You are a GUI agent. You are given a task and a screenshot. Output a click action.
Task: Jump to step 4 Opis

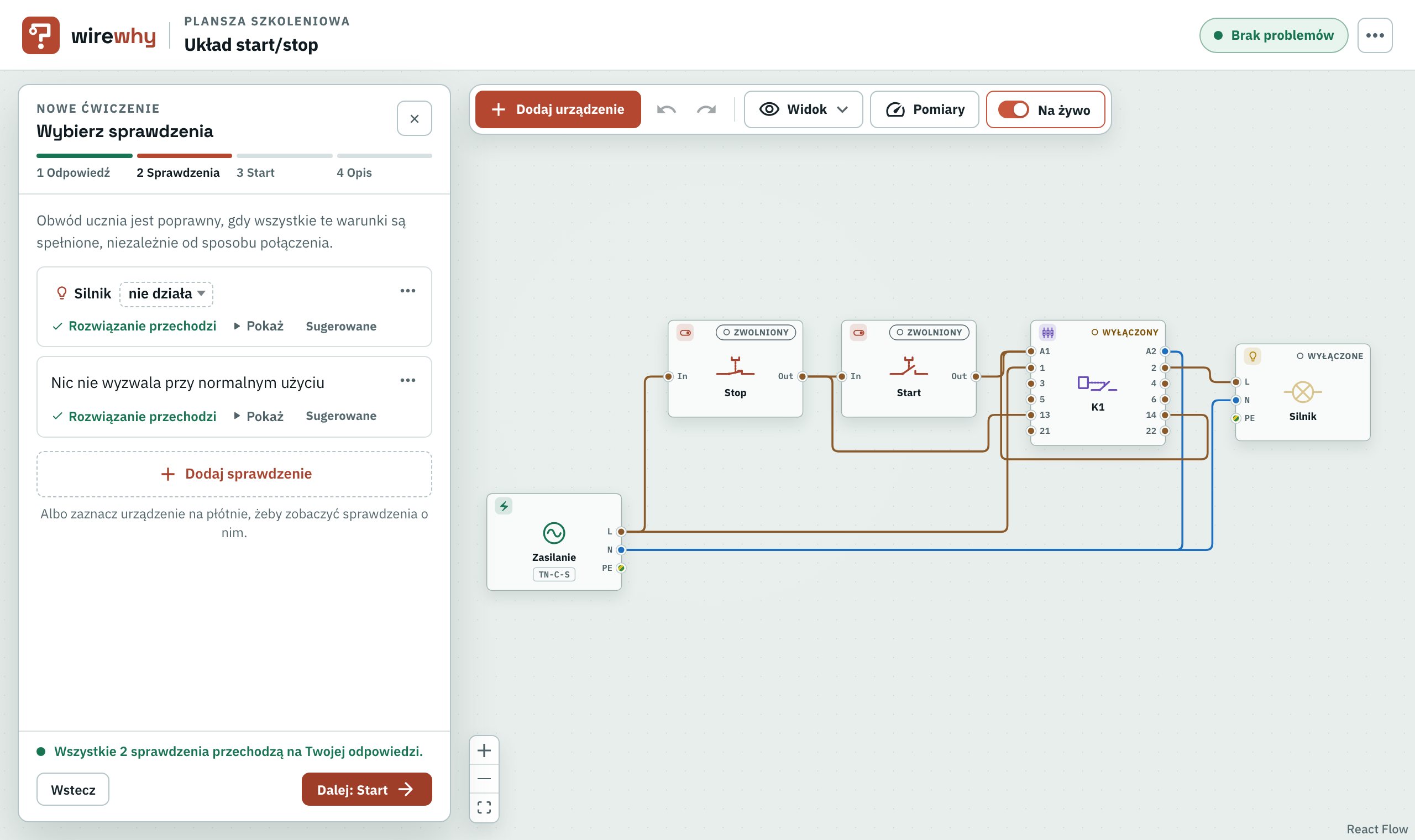pos(384,165)
